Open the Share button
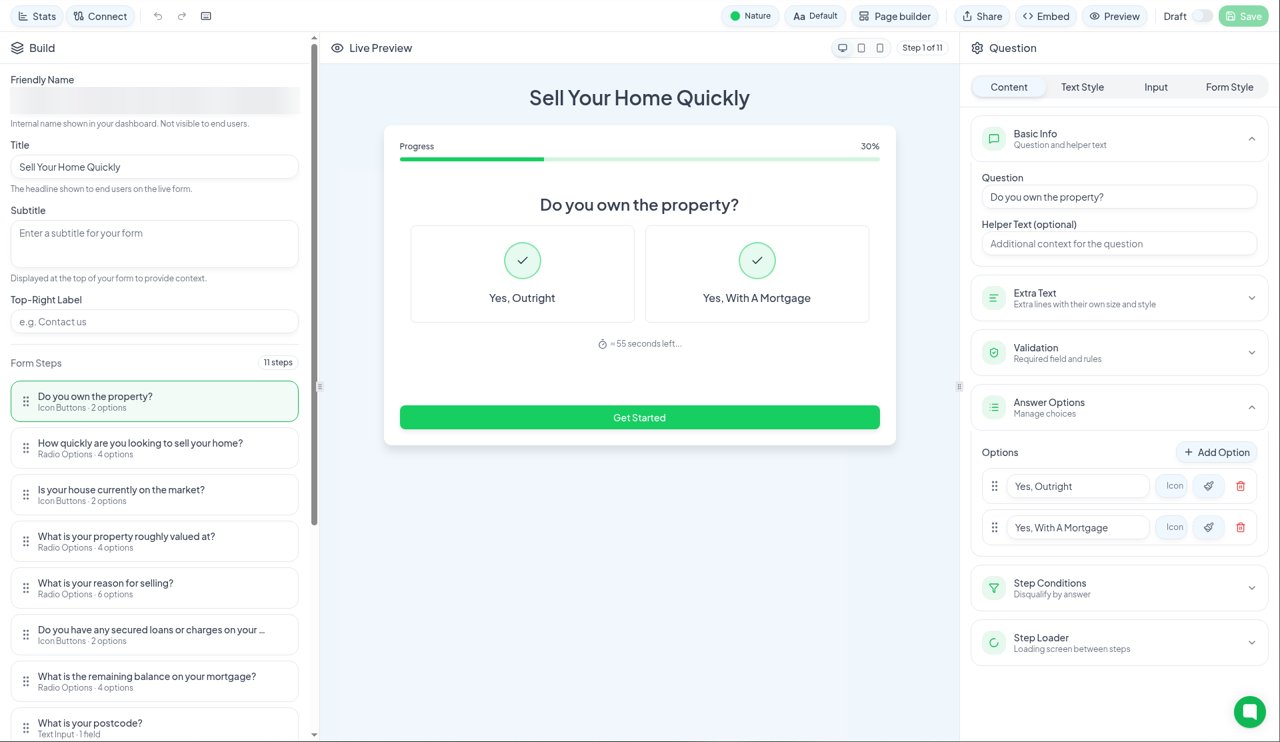 click(x=981, y=16)
